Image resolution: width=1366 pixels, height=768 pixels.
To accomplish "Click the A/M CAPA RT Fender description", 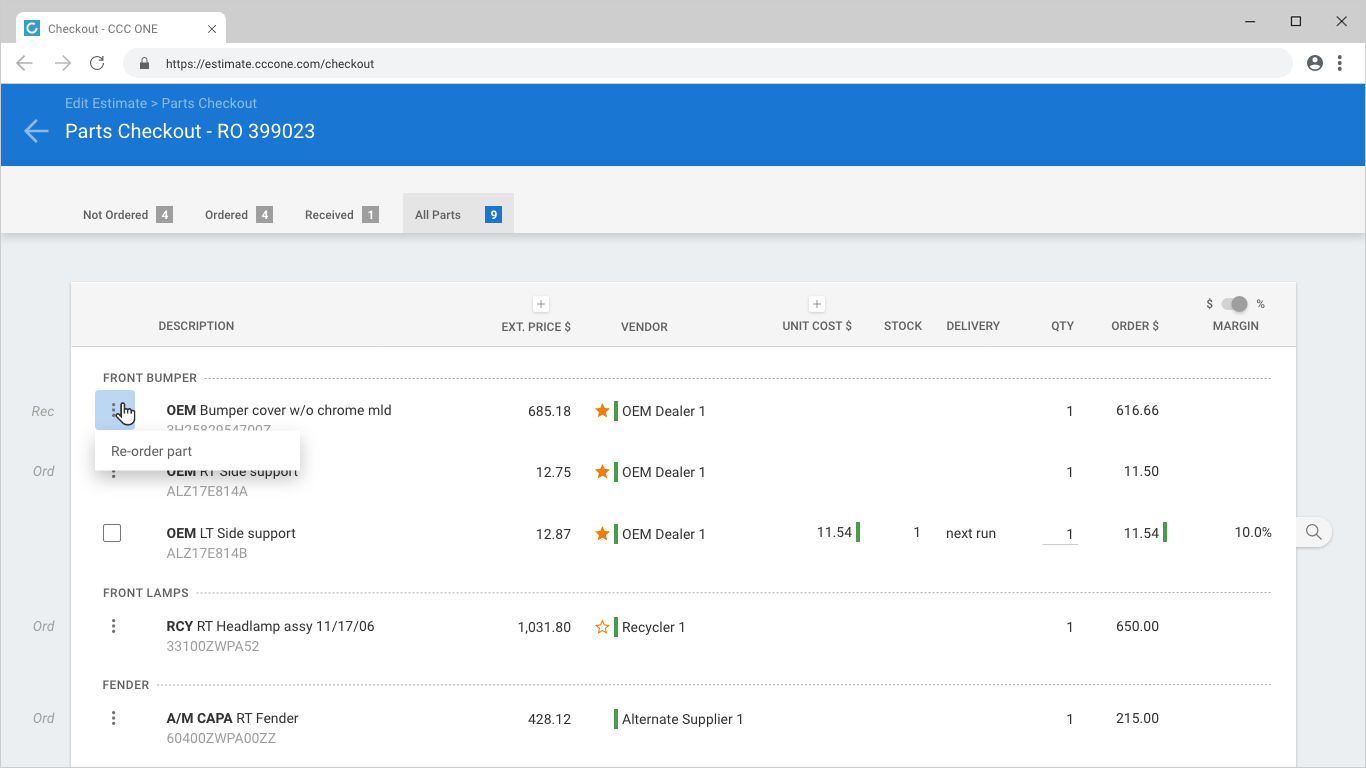I will pyautogui.click(x=232, y=718).
